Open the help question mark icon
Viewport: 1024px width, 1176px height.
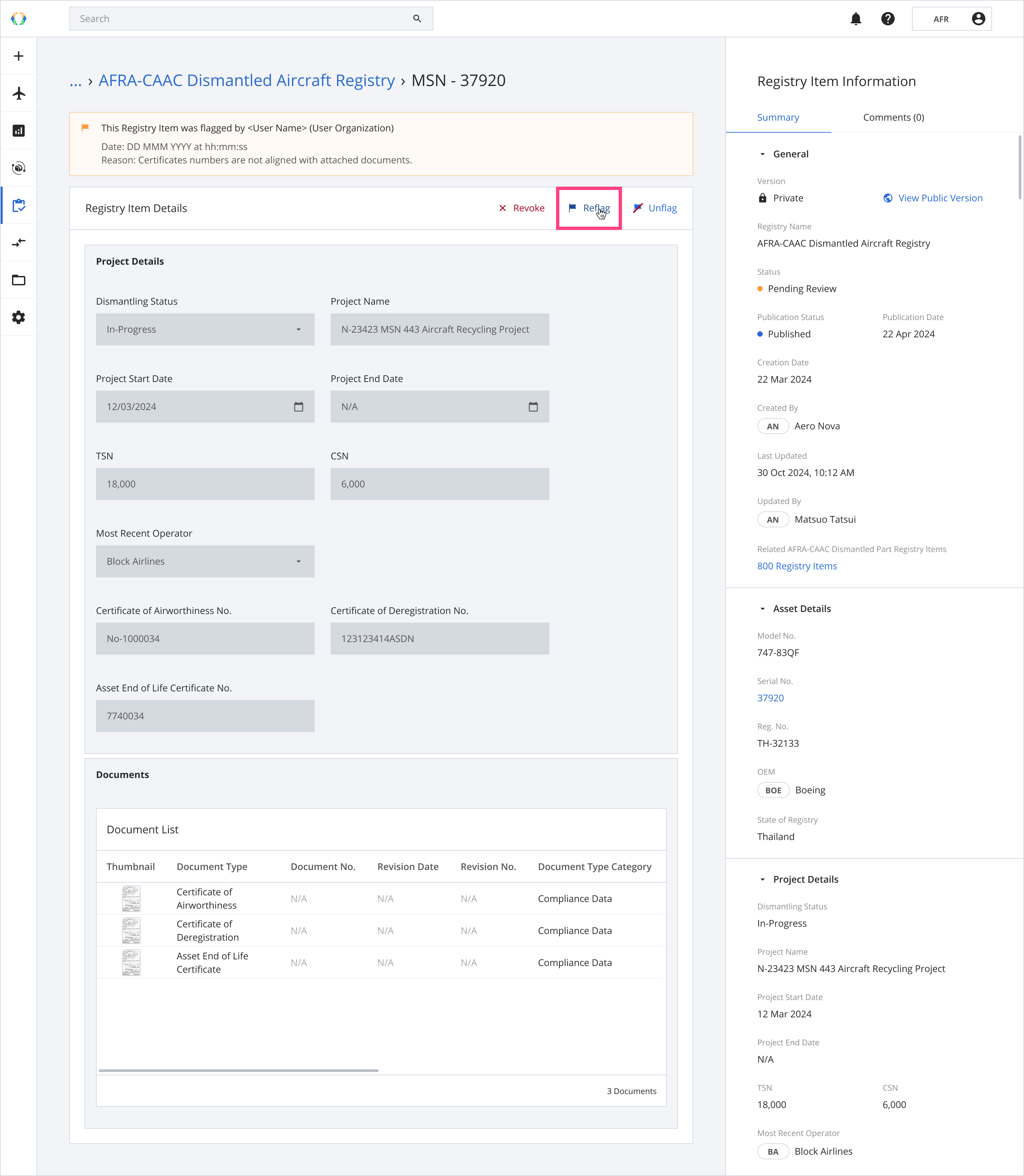click(887, 19)
